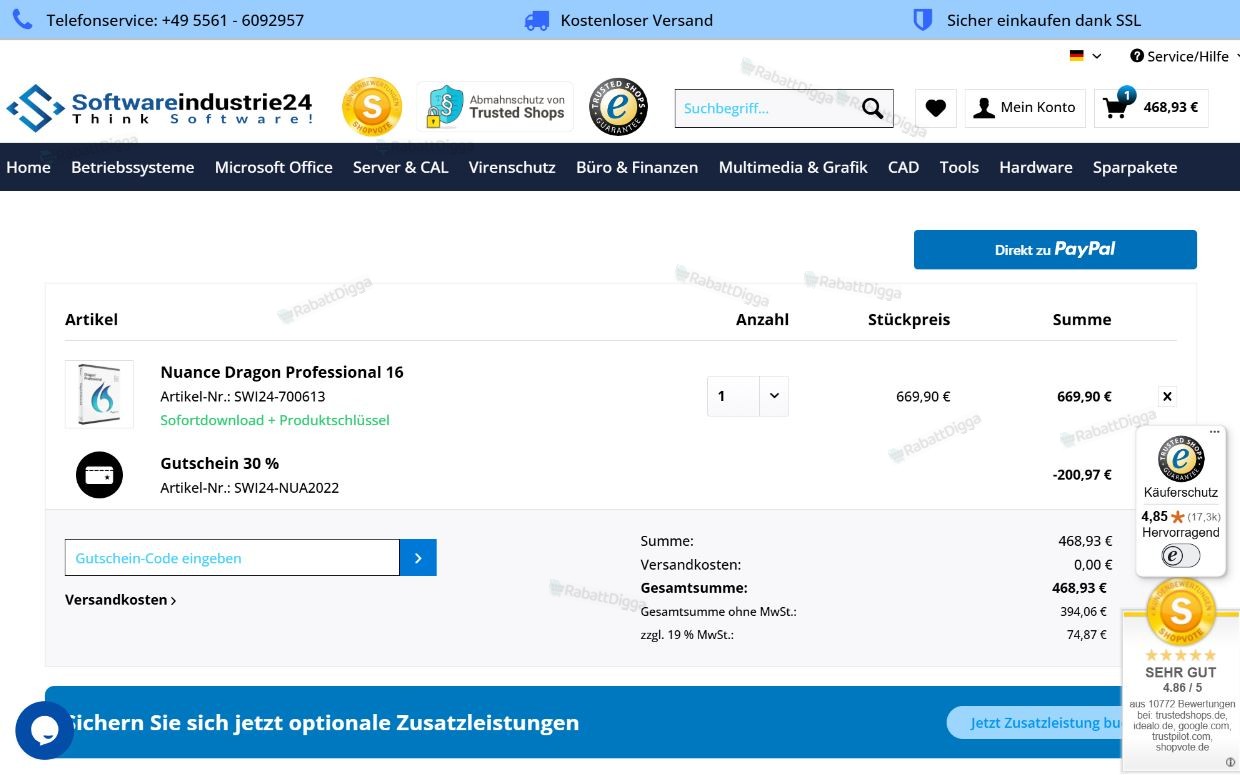Open the live chat bubble

click(x=45, y=730)
